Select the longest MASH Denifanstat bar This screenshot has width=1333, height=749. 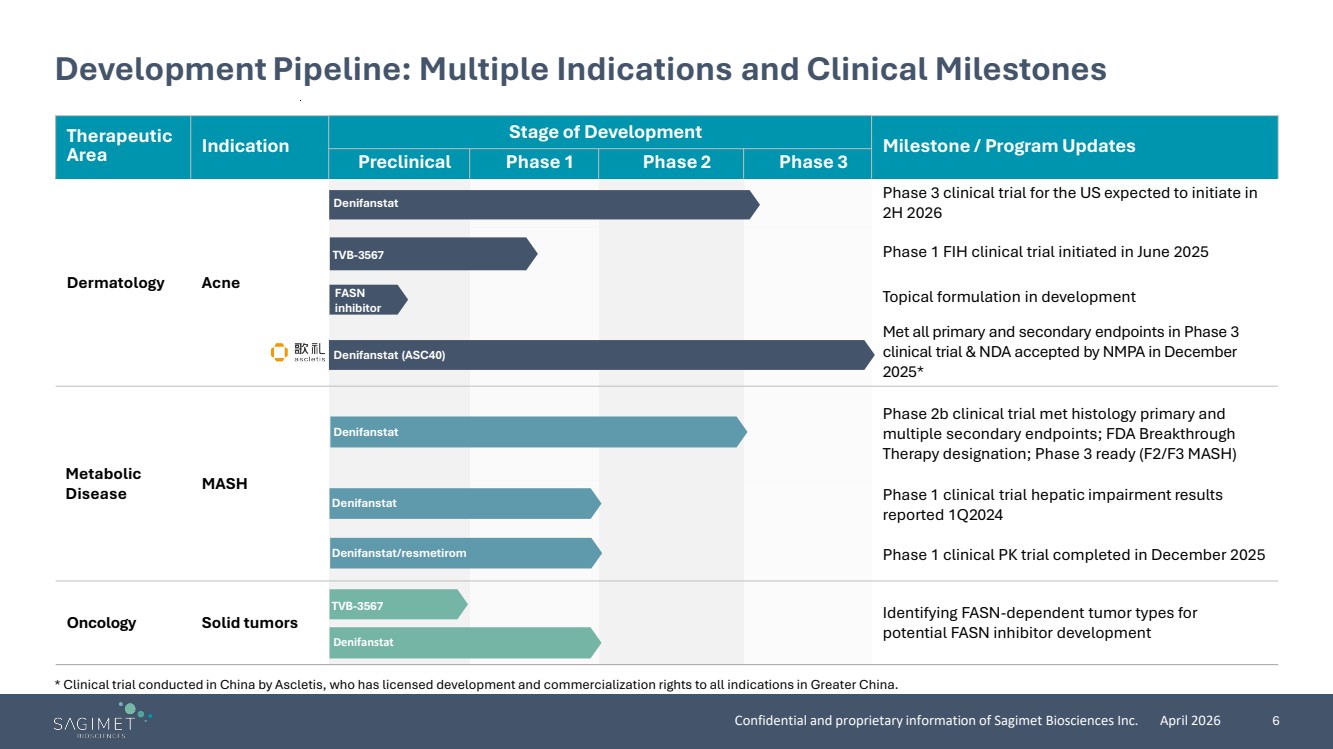(538, 432)
